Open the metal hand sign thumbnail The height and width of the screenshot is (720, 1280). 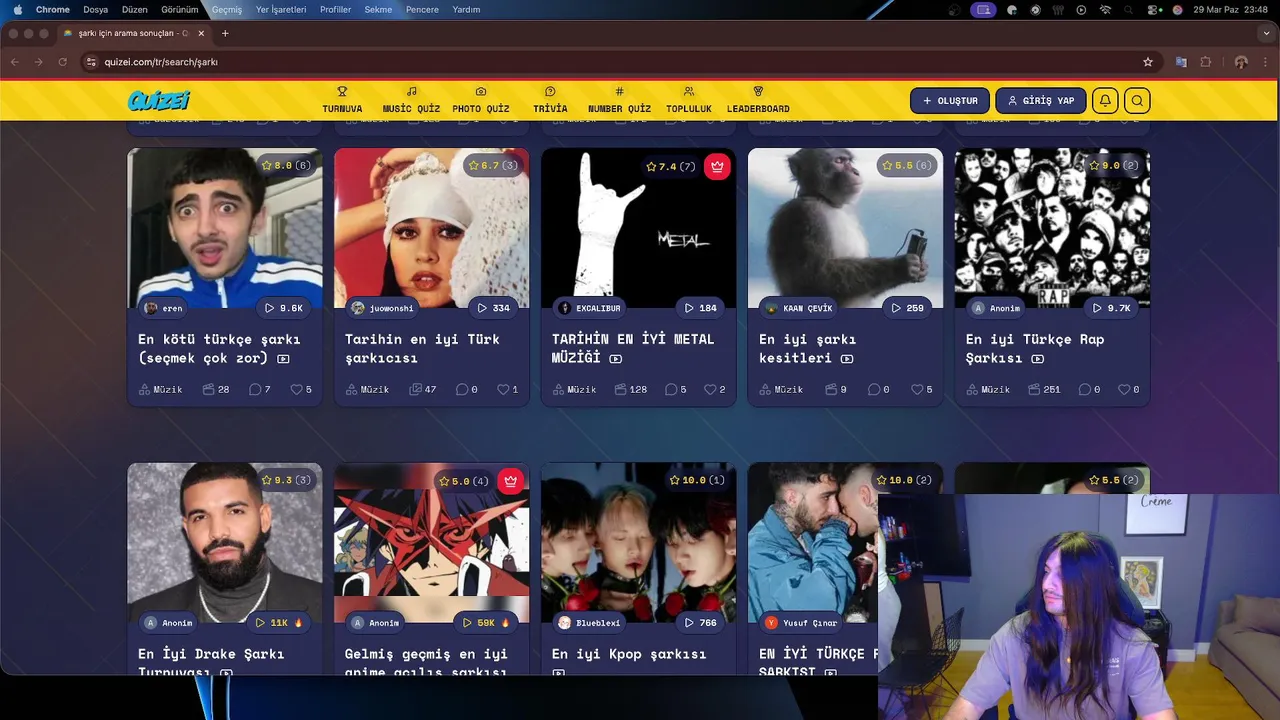(638, 228)
